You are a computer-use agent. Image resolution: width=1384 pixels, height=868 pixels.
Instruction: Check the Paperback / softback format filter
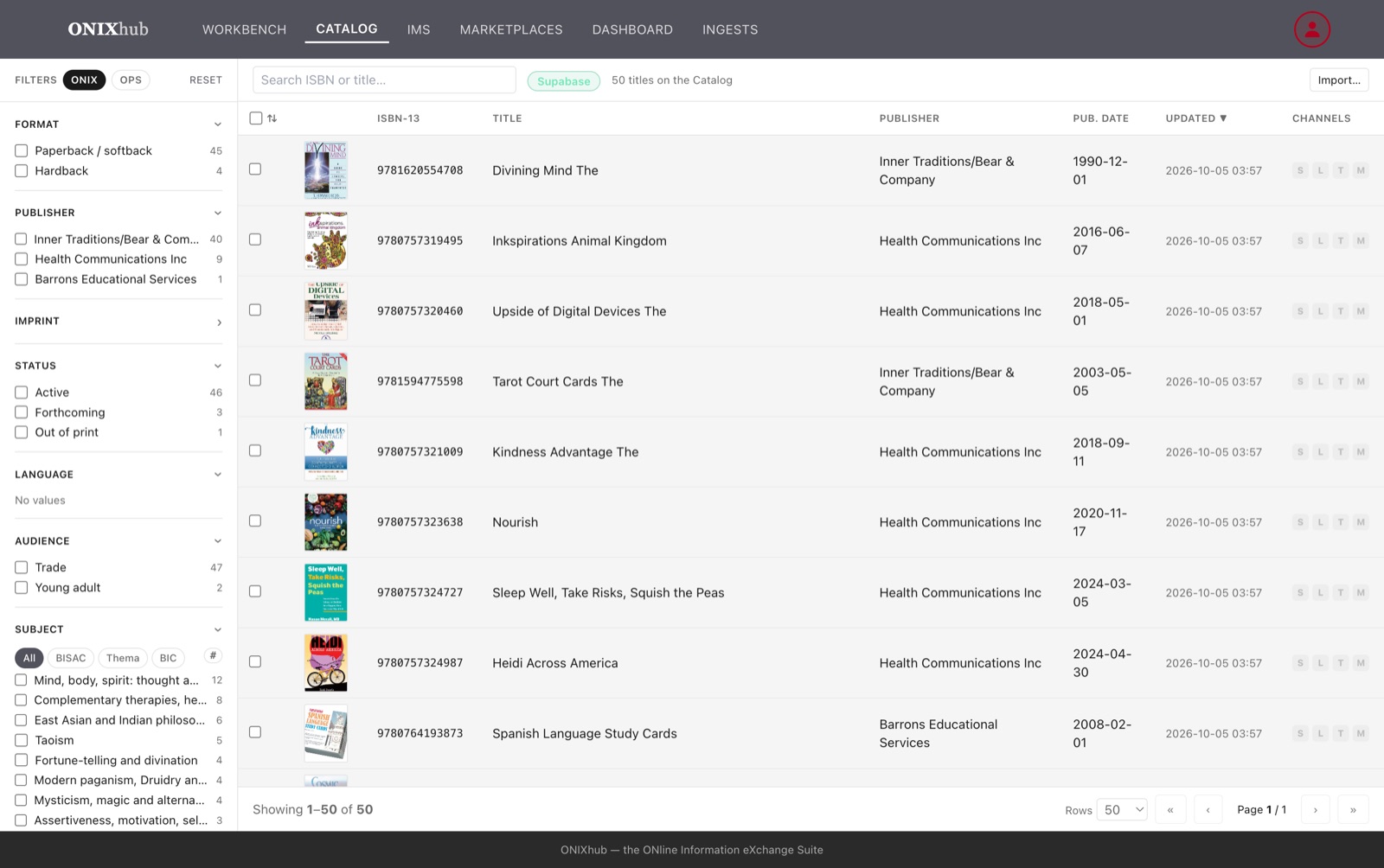22,150
